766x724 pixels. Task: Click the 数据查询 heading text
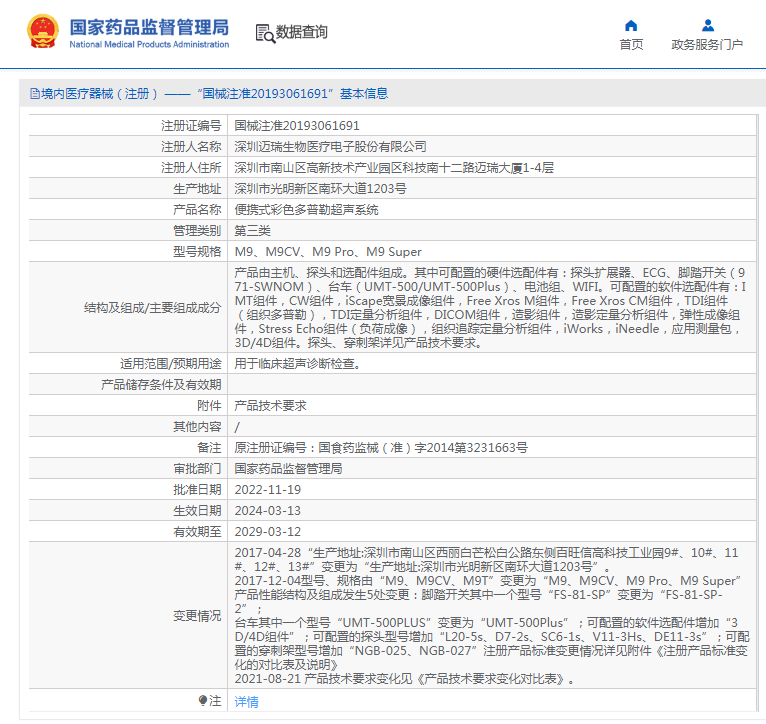[x=301, y=33]
